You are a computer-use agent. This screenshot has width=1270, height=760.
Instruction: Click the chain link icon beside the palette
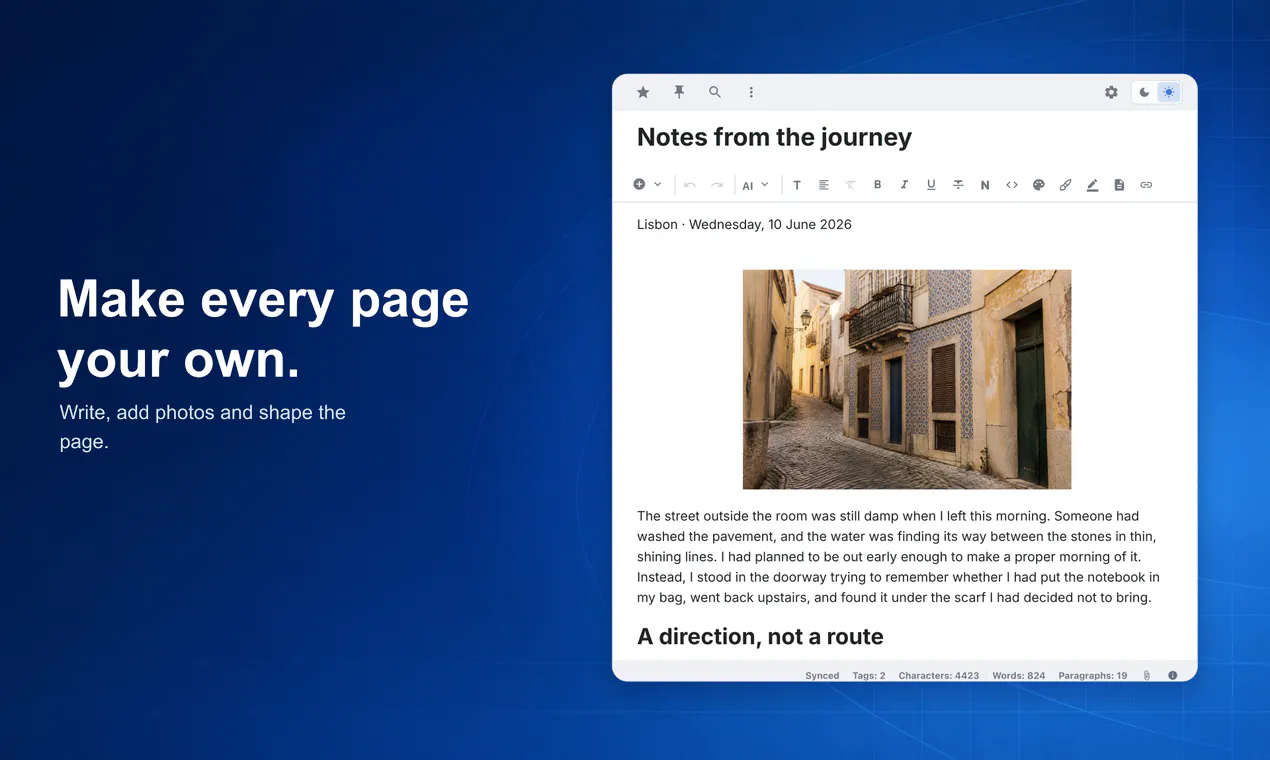(1066, 185)
